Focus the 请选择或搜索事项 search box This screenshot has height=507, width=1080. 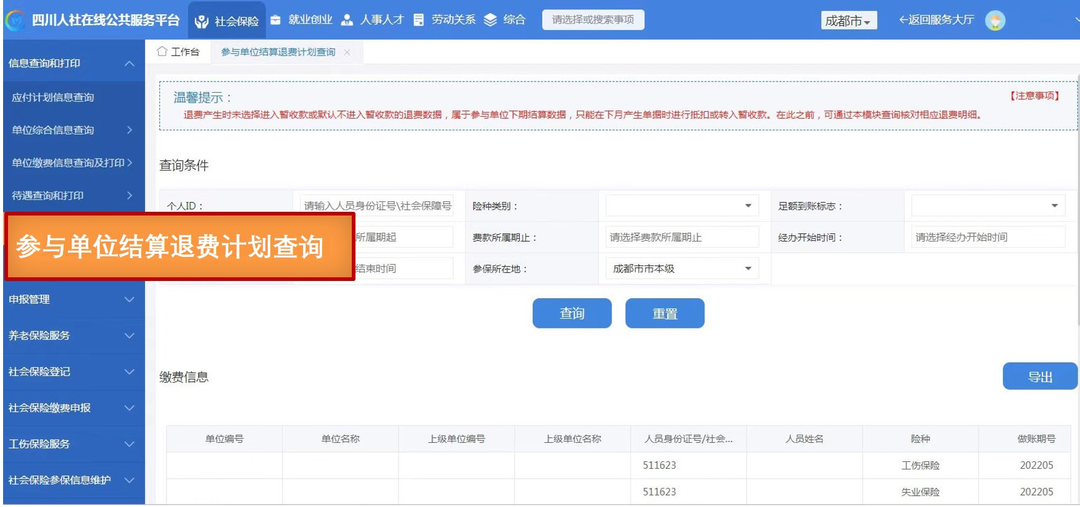[593, 20]
